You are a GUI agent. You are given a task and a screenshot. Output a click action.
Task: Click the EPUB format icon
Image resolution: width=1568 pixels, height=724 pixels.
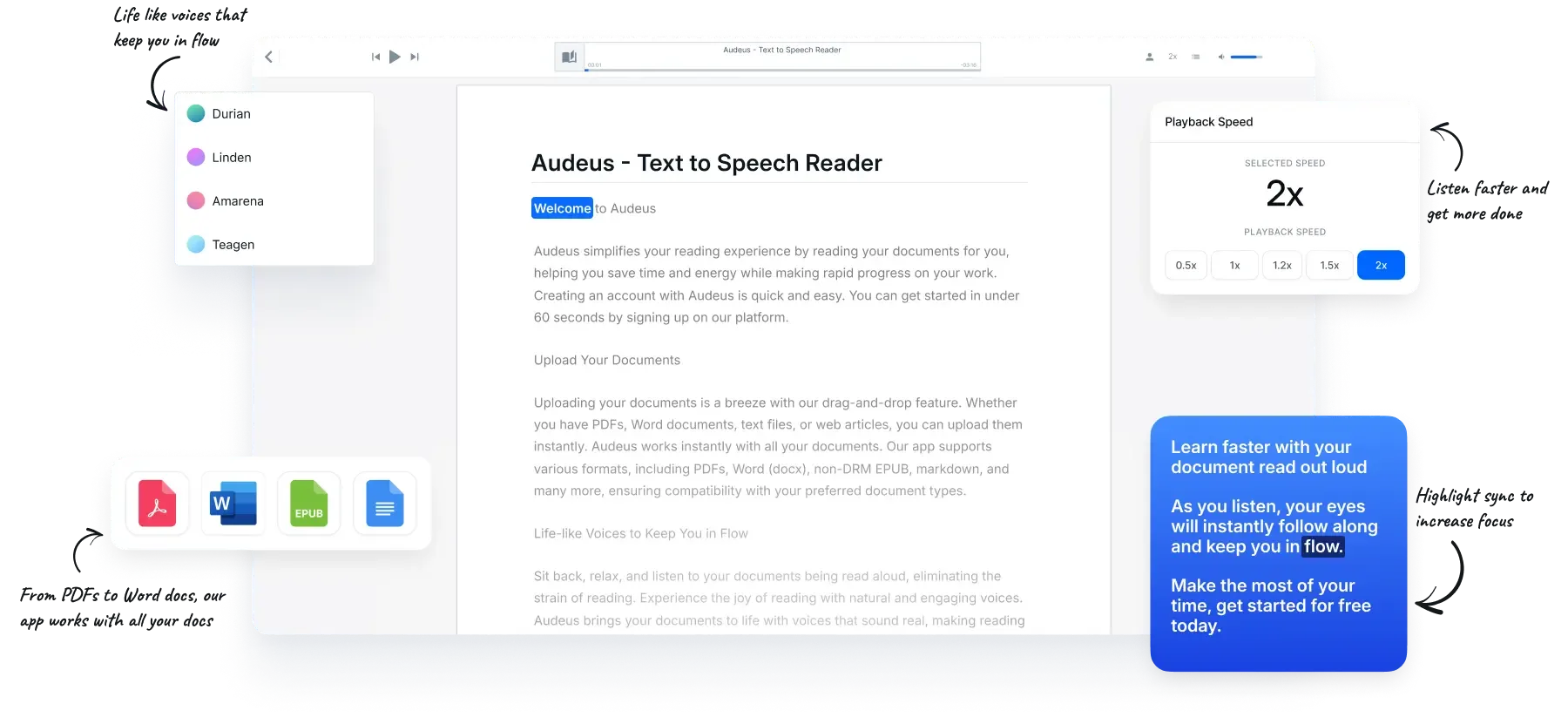click(x=308, y=504)
